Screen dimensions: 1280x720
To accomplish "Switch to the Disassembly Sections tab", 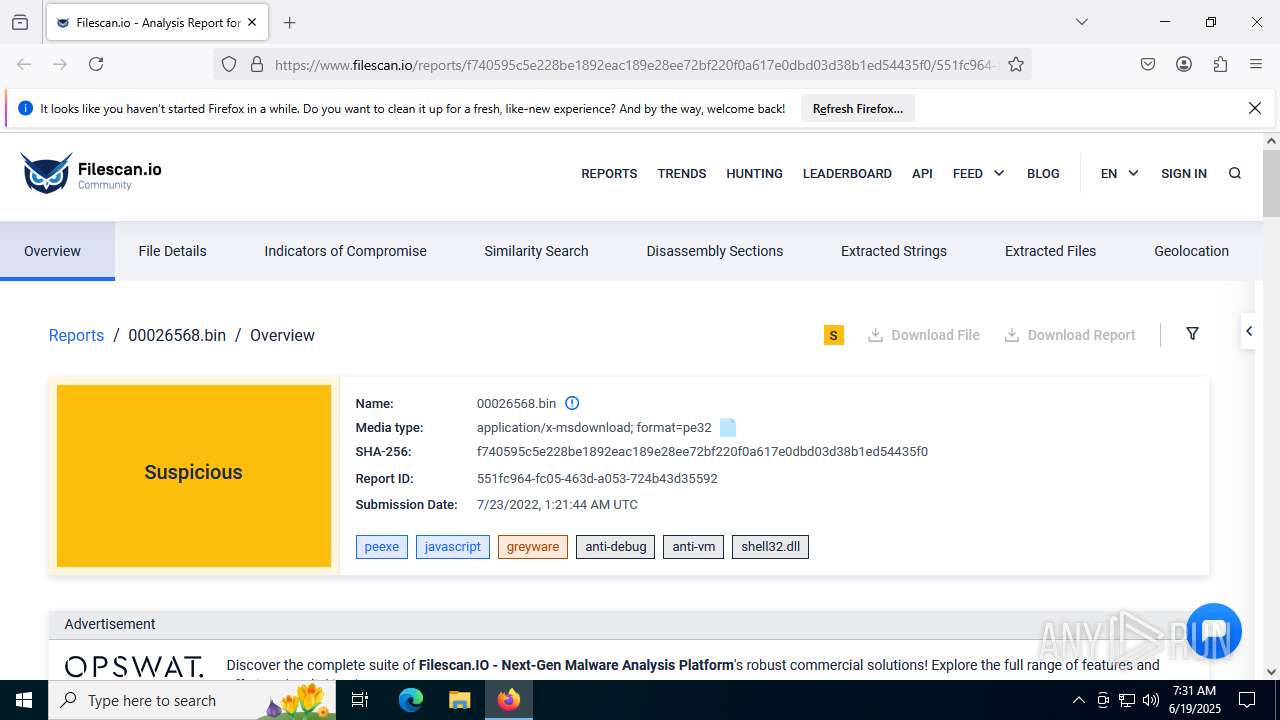I will click(715, 251).
